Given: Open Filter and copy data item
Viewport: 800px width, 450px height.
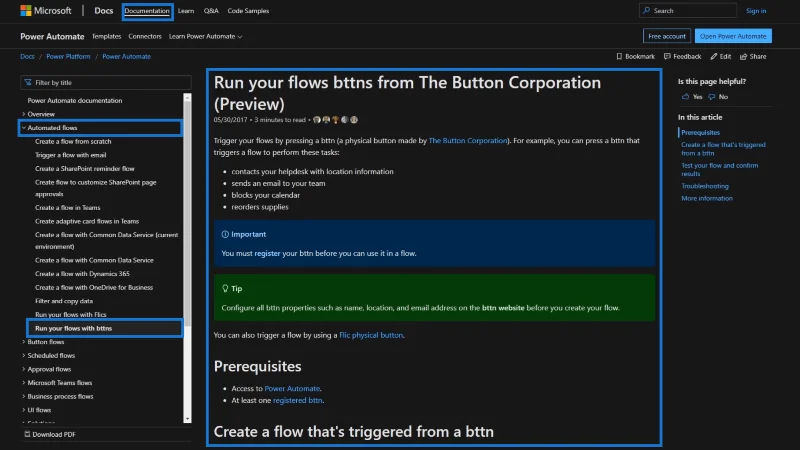Looking at the screenshot, I should 64,301.
